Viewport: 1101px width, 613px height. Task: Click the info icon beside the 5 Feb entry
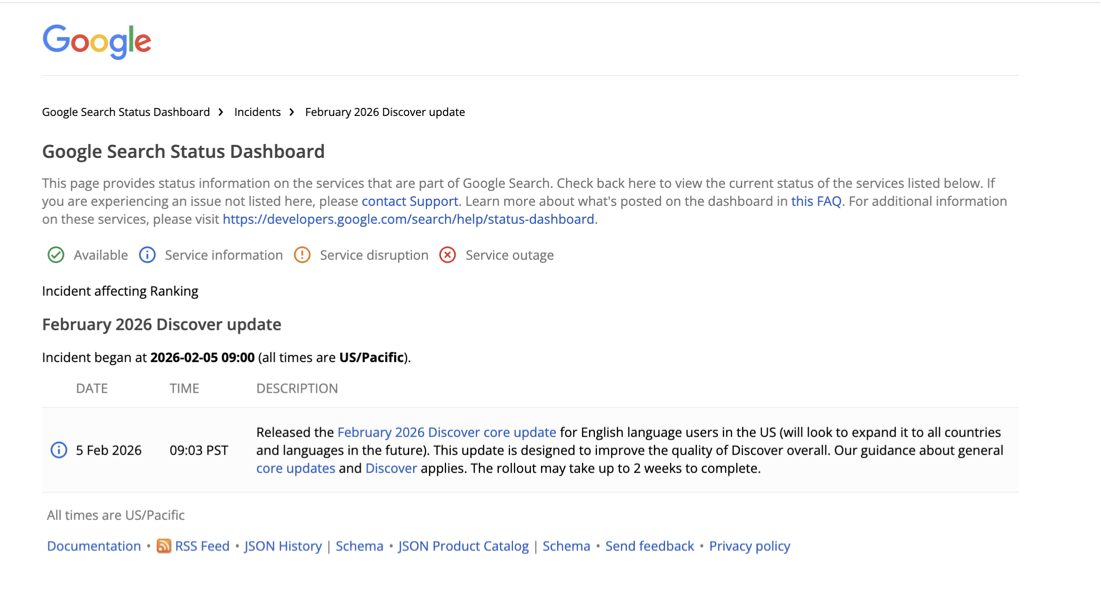click(57, 450)
